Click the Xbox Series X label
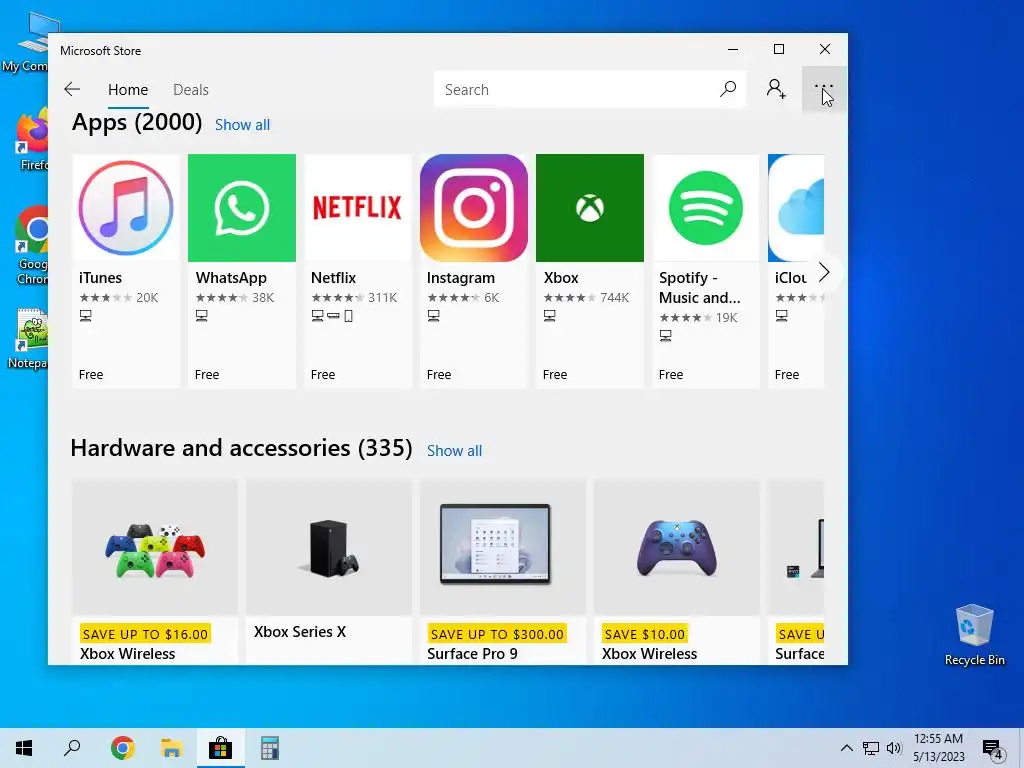The height and width of the screenshot is (768, 1024). pyautogui.click(x=300, y=632)
